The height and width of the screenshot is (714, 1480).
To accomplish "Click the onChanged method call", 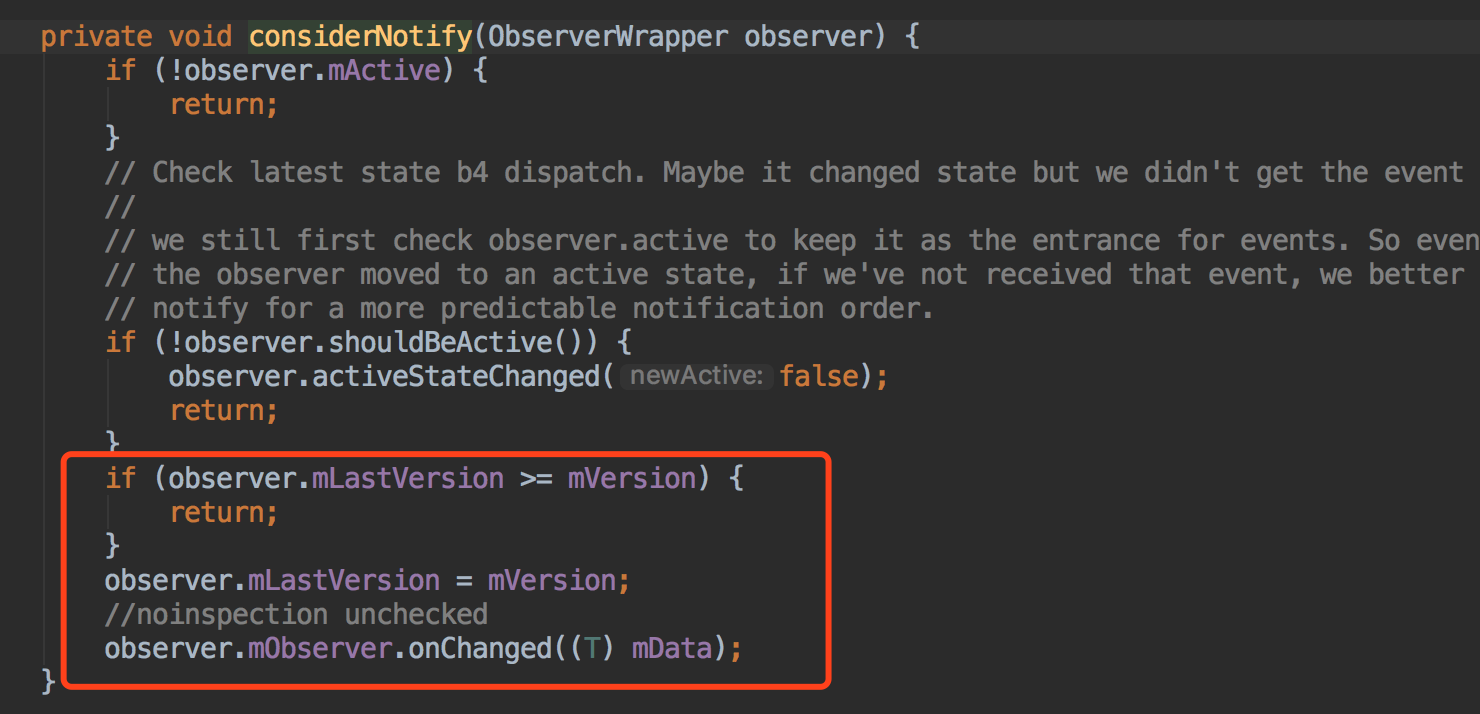I will tap(480, 649).
